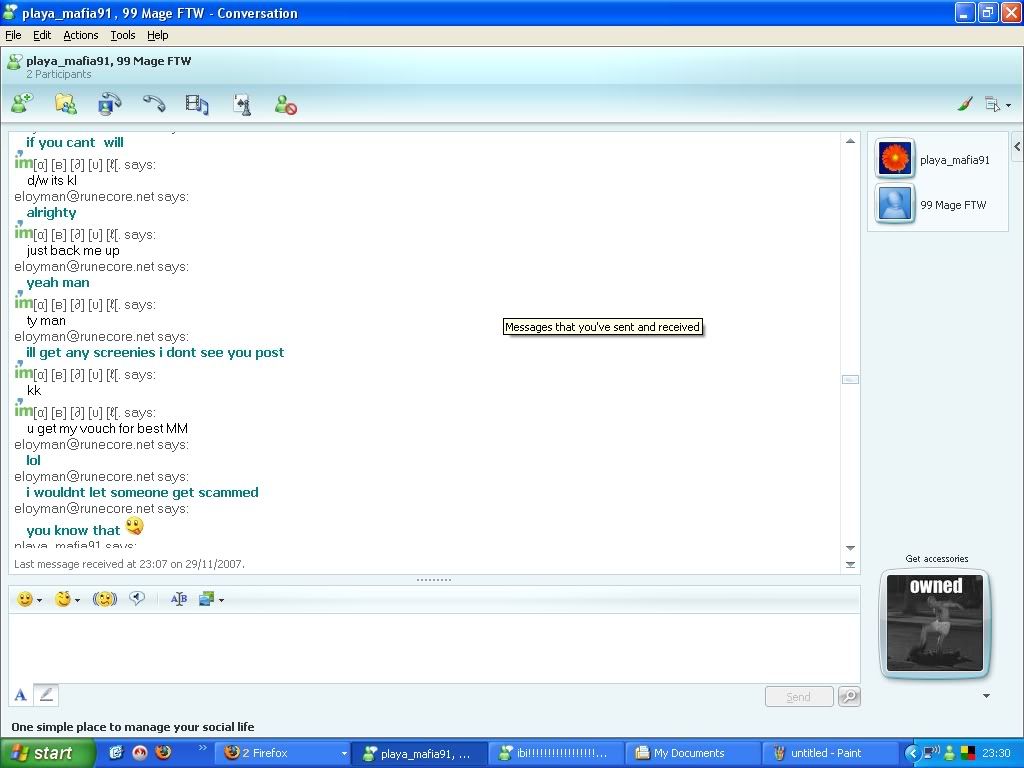Open the activities film and music icon

coord(197,103)
